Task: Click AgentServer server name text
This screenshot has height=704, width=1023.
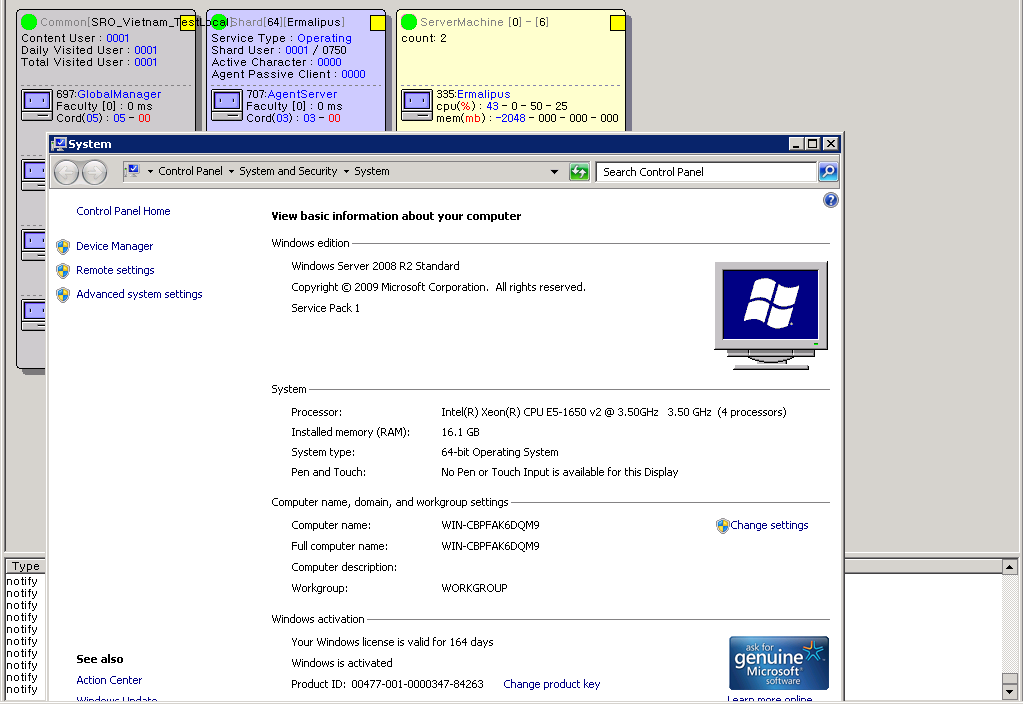Action: click(x=302, y=94)
